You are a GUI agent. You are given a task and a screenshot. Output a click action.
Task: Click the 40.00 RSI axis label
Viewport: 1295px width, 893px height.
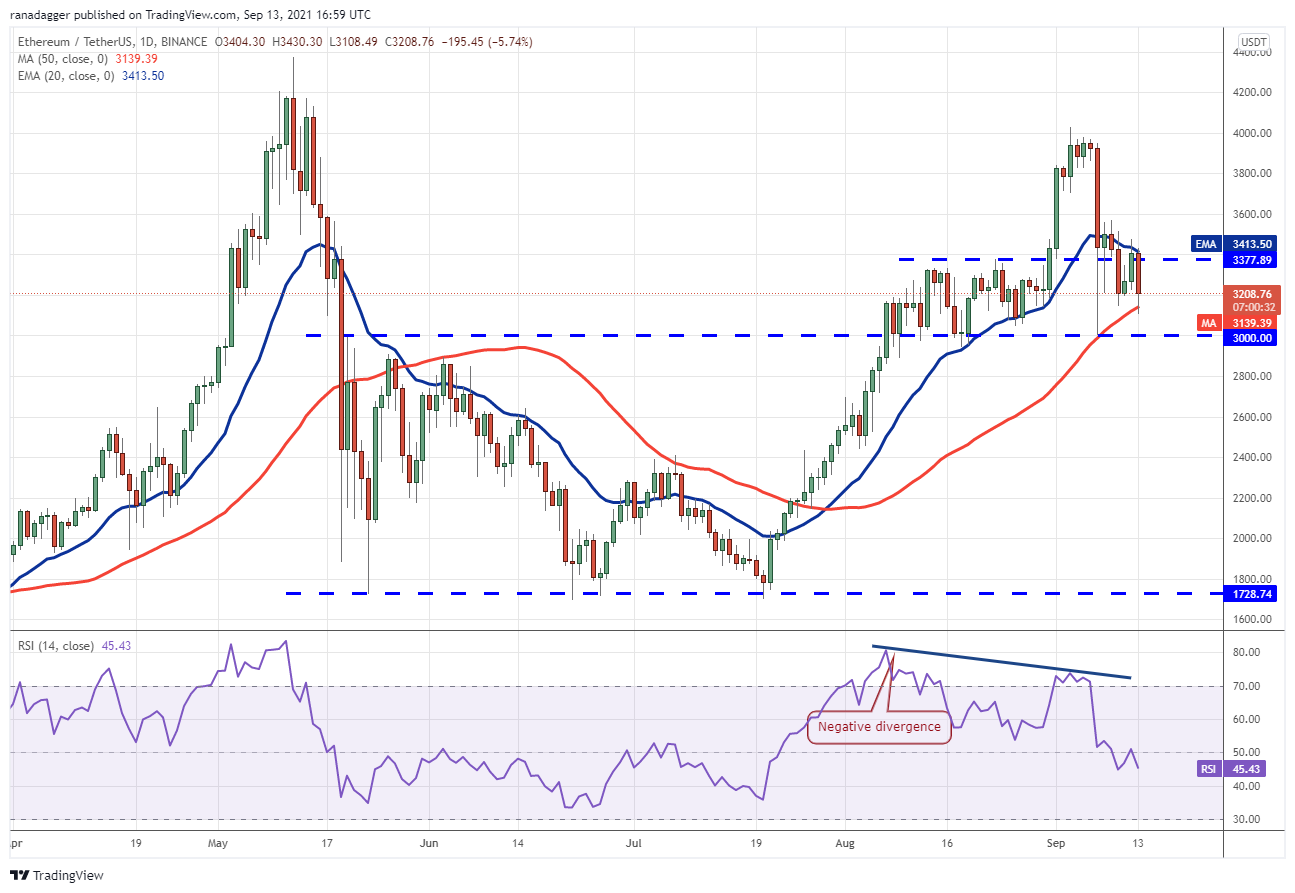coord(1244,786)
